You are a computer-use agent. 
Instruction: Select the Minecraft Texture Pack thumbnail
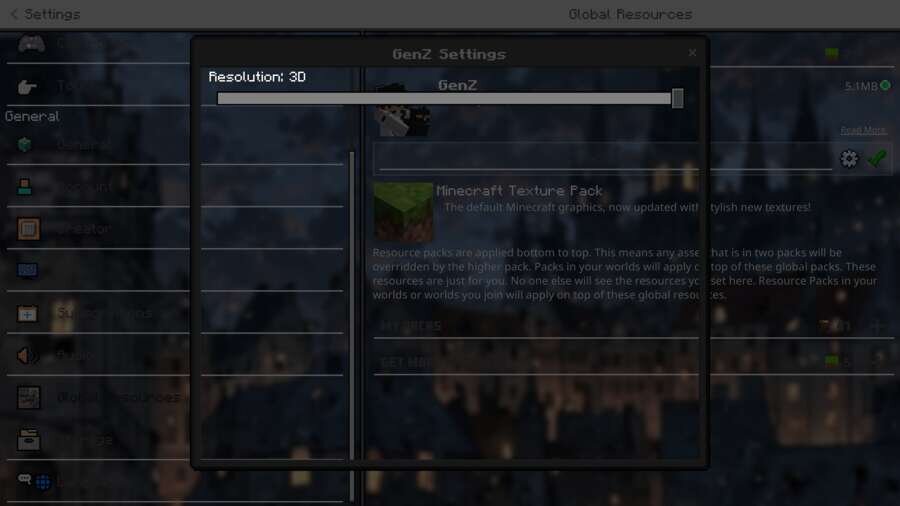coord(403,212)
